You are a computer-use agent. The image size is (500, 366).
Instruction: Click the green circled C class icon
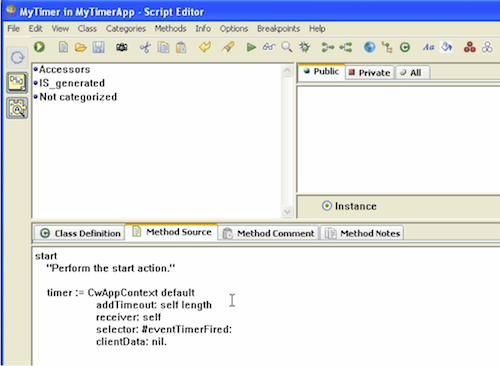[405, 47]
